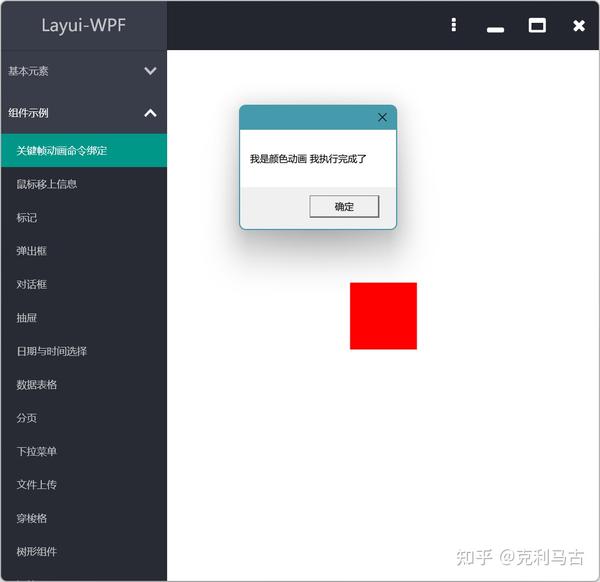Click the 我是颜色动画 我执行完成了 message text

coord(308,159)
